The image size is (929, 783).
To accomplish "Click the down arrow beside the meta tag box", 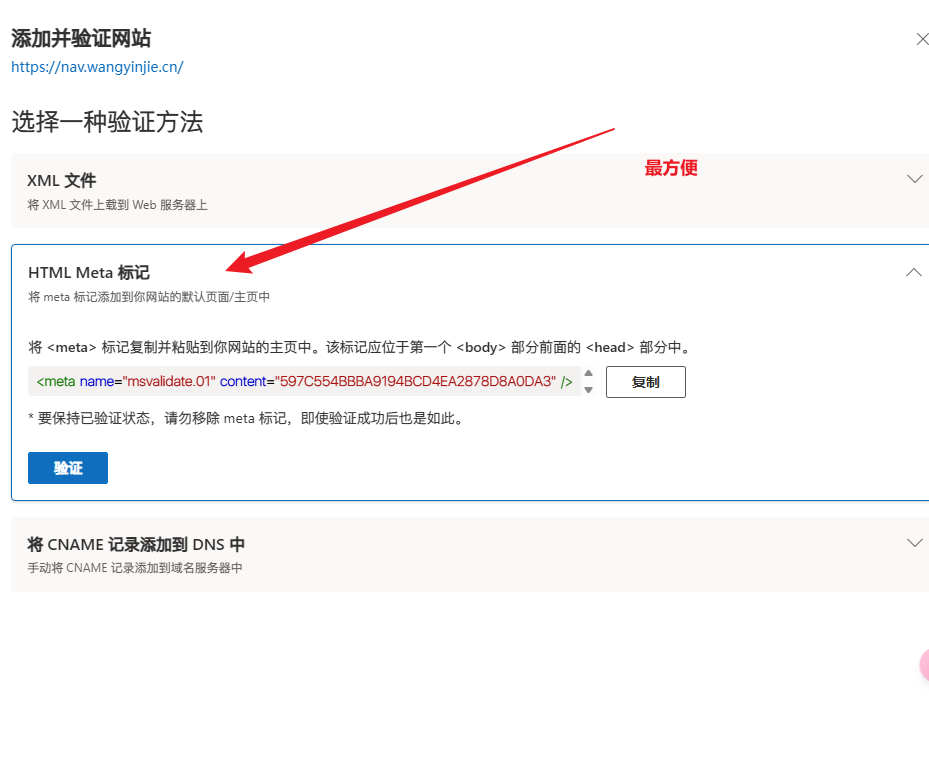I will coord(589,390).
